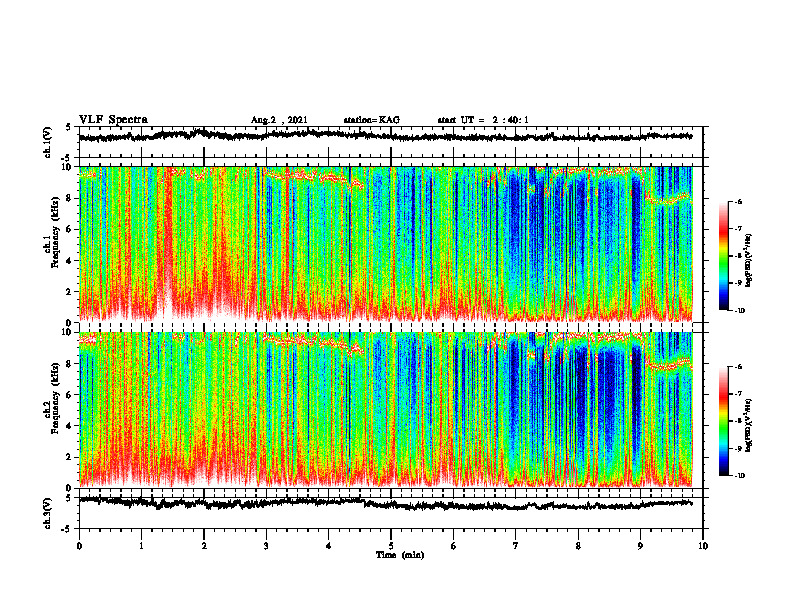
Task: Click time axis tick label 3
Action: click(x=266, y=546)
